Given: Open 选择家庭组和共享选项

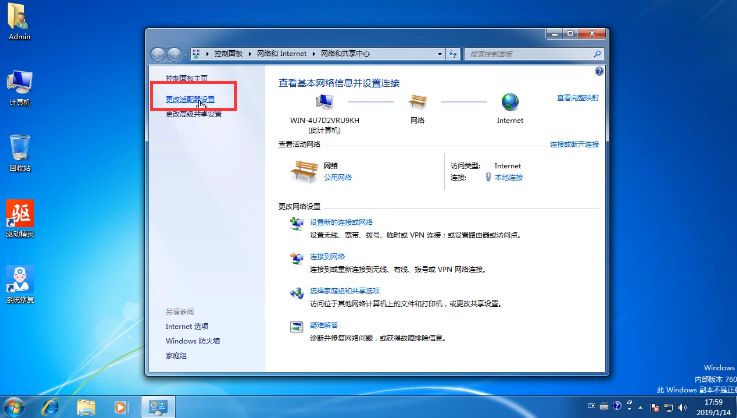Looking at the screenshot, I should pyautogui.click(x=345, y=291).
